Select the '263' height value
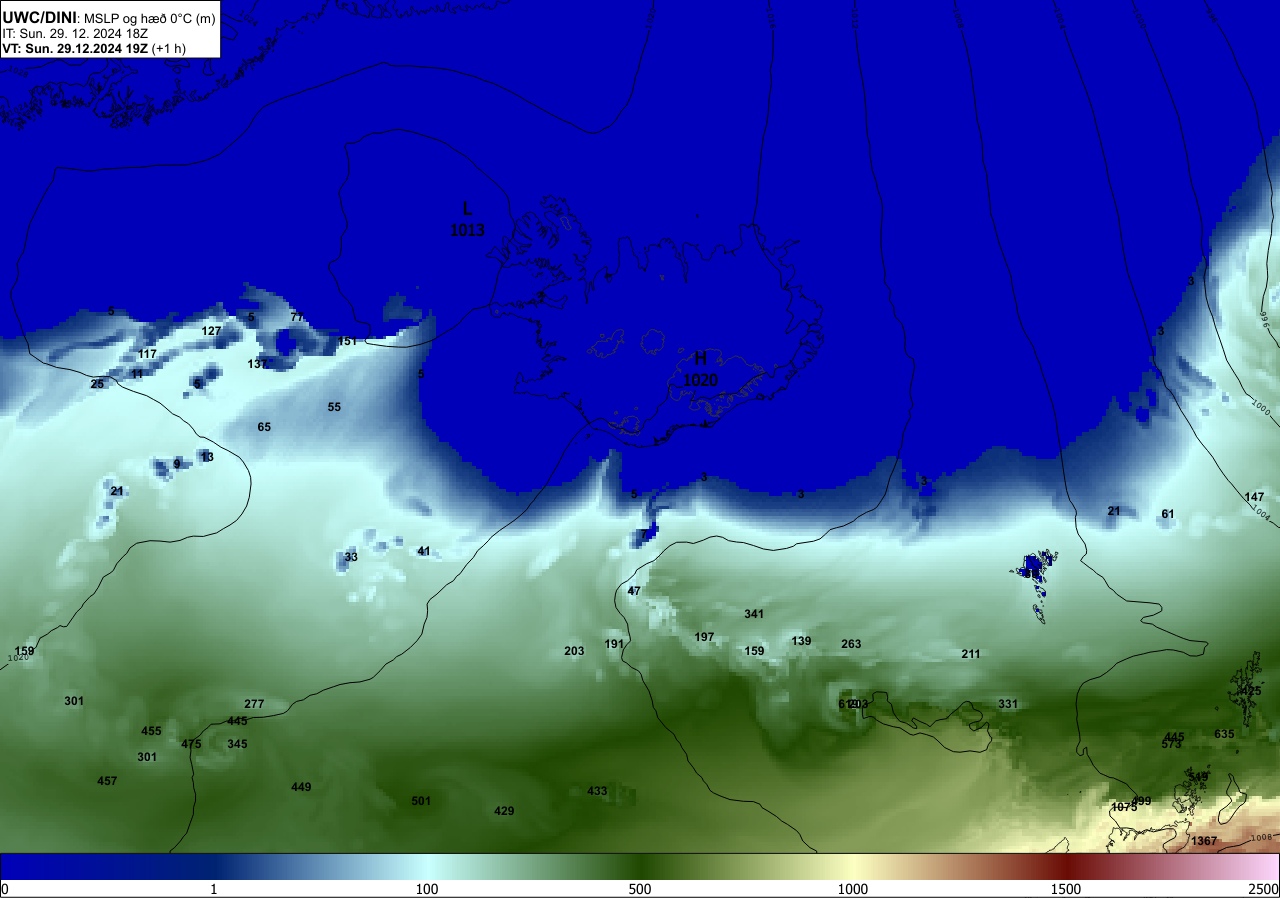Screen dimensions: 1280x898 pos(851,644)
